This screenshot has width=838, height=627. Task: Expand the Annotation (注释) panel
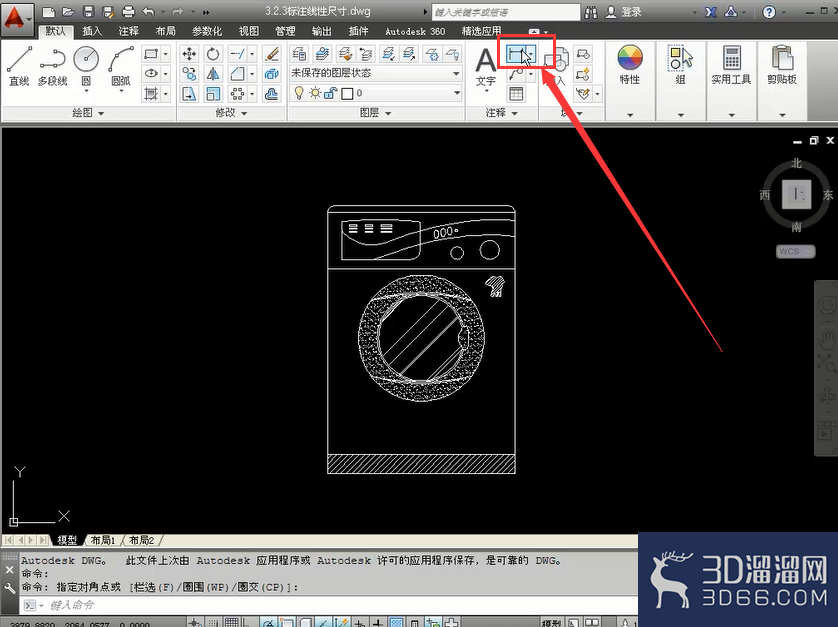(x=501, y=113)
